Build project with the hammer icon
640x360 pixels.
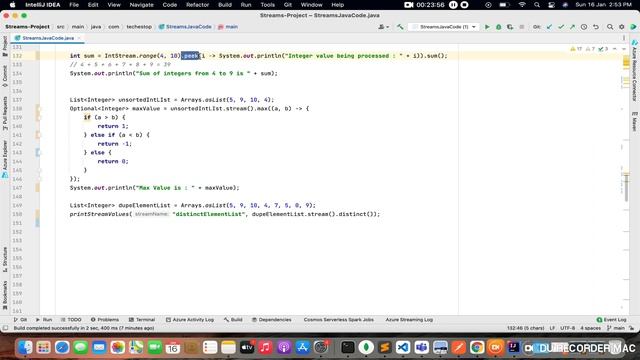tap(400, 27)
